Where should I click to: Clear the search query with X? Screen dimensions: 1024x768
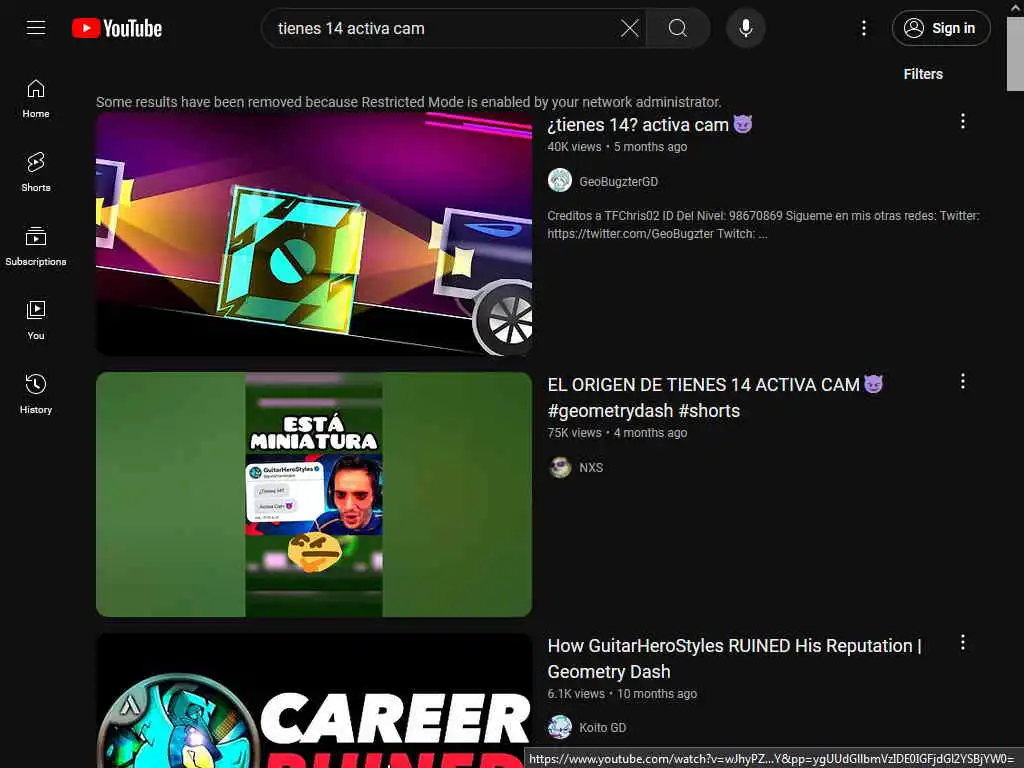[630, 28]
